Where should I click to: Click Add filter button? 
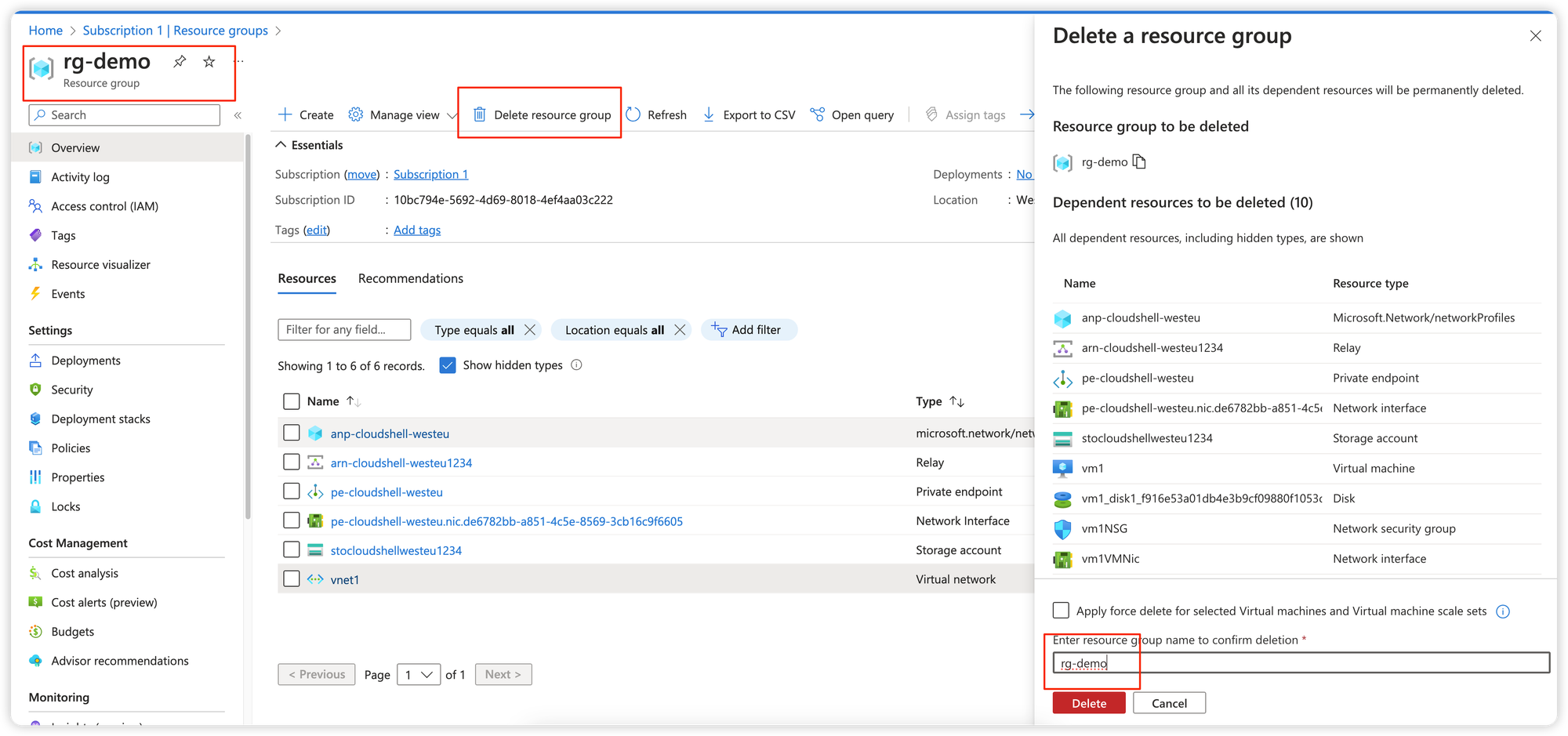point(749,330)
